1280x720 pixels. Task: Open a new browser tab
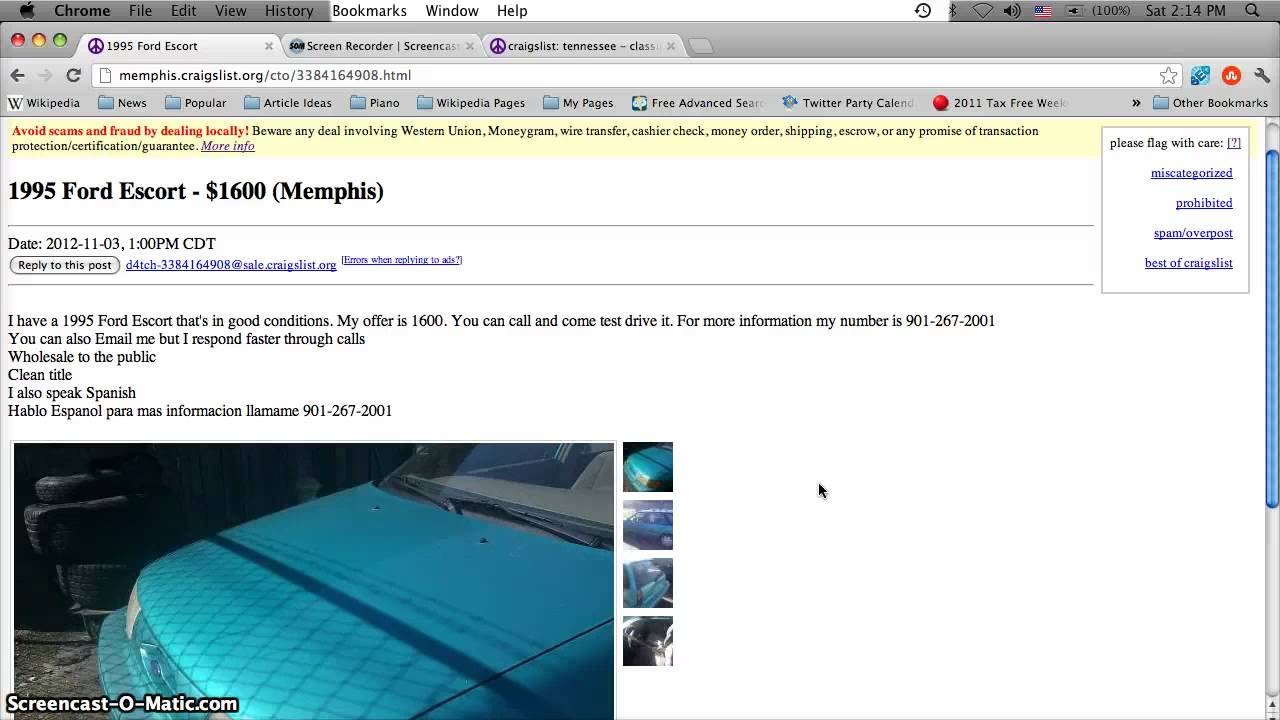coord(701,46)
